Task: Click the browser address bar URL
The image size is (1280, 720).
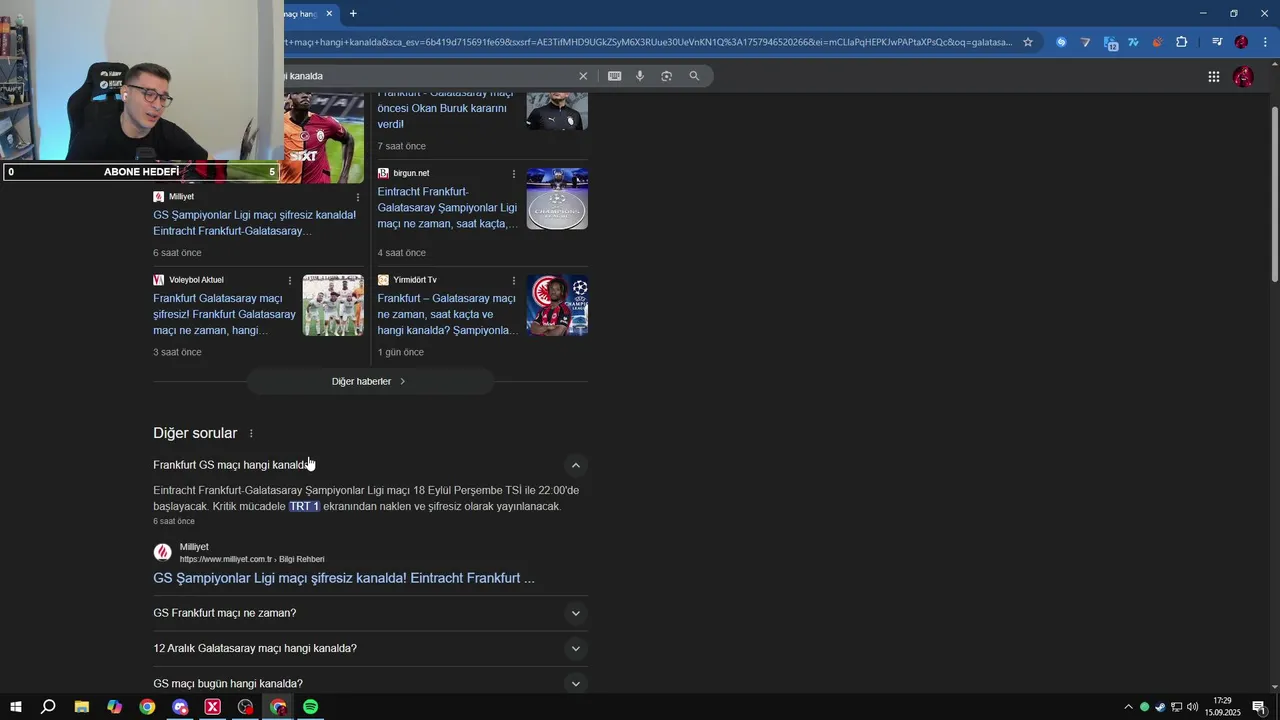Action: (x=648, y=42)
